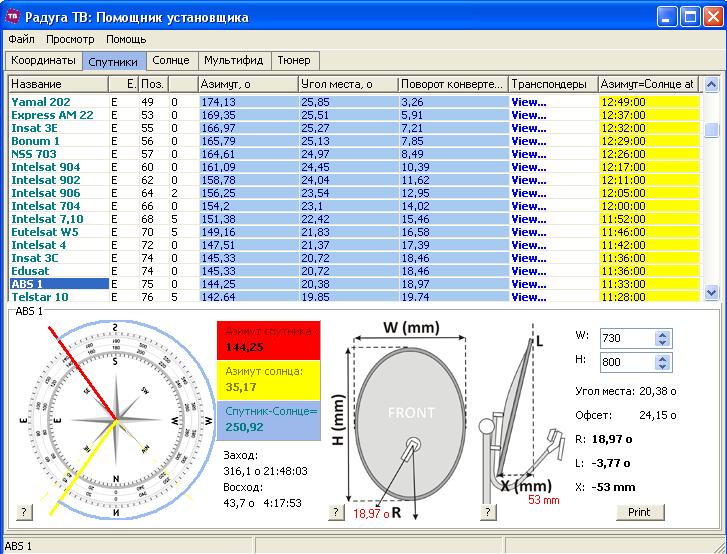
Task: Switch to the Координаты tab
Action: (44, 60)
